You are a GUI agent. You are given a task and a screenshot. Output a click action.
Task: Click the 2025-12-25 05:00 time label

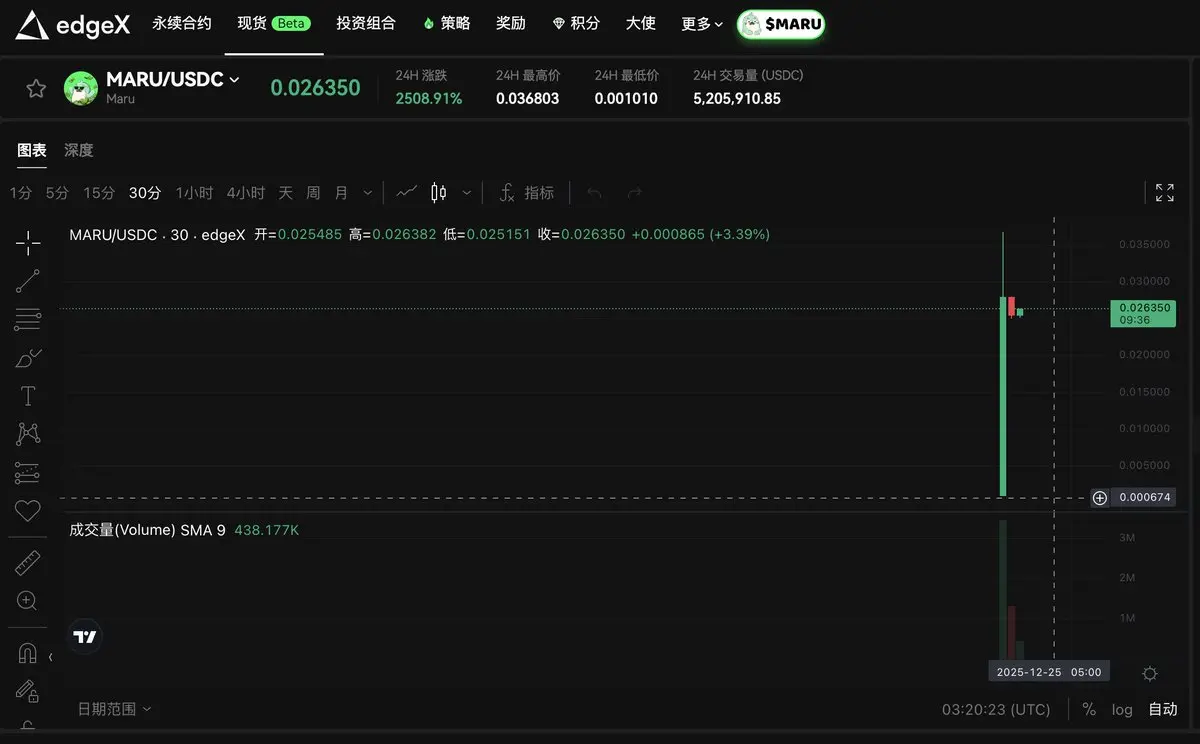[x=1049, y=672]
